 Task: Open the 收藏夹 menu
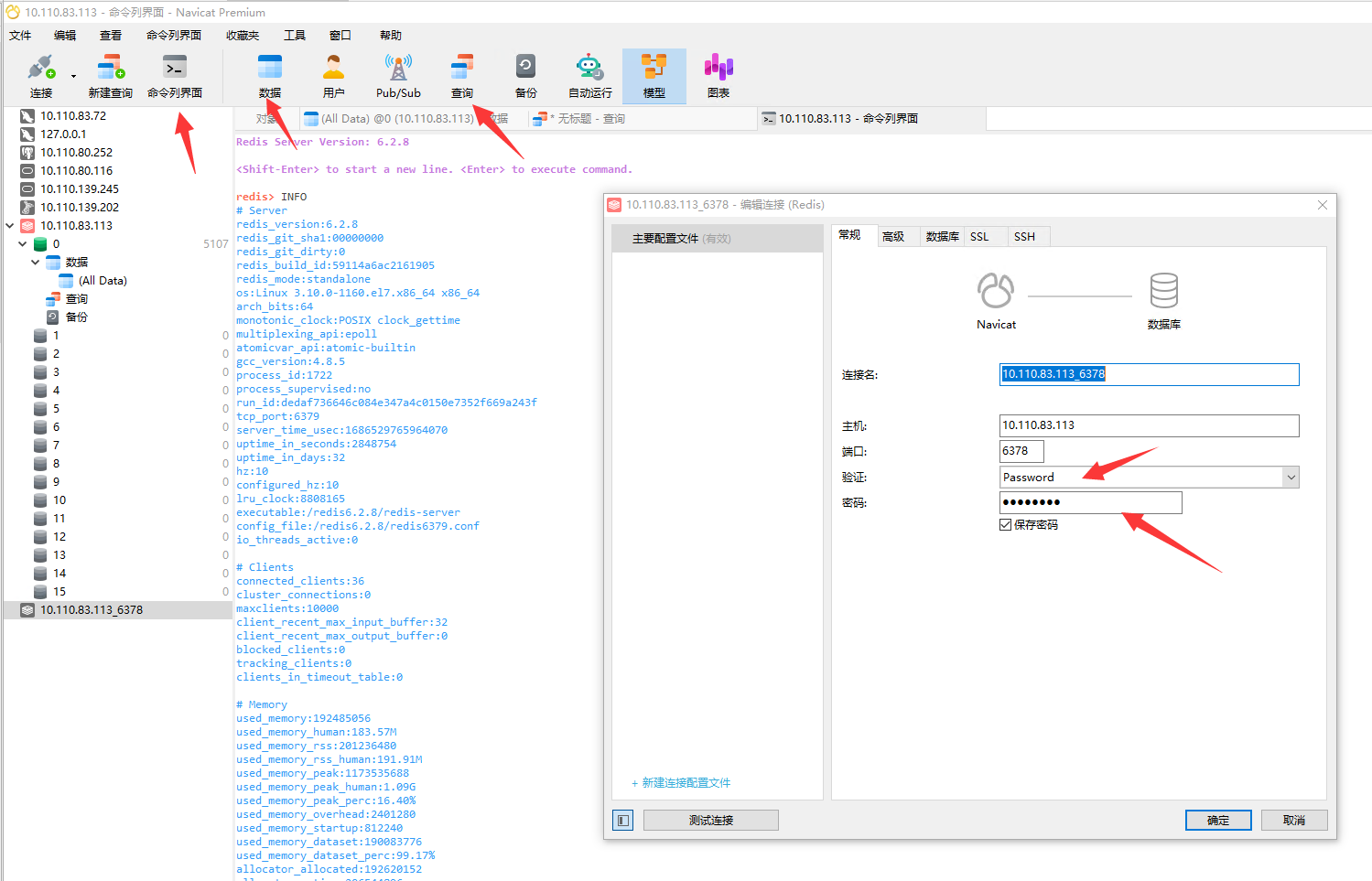coord(243,35)
